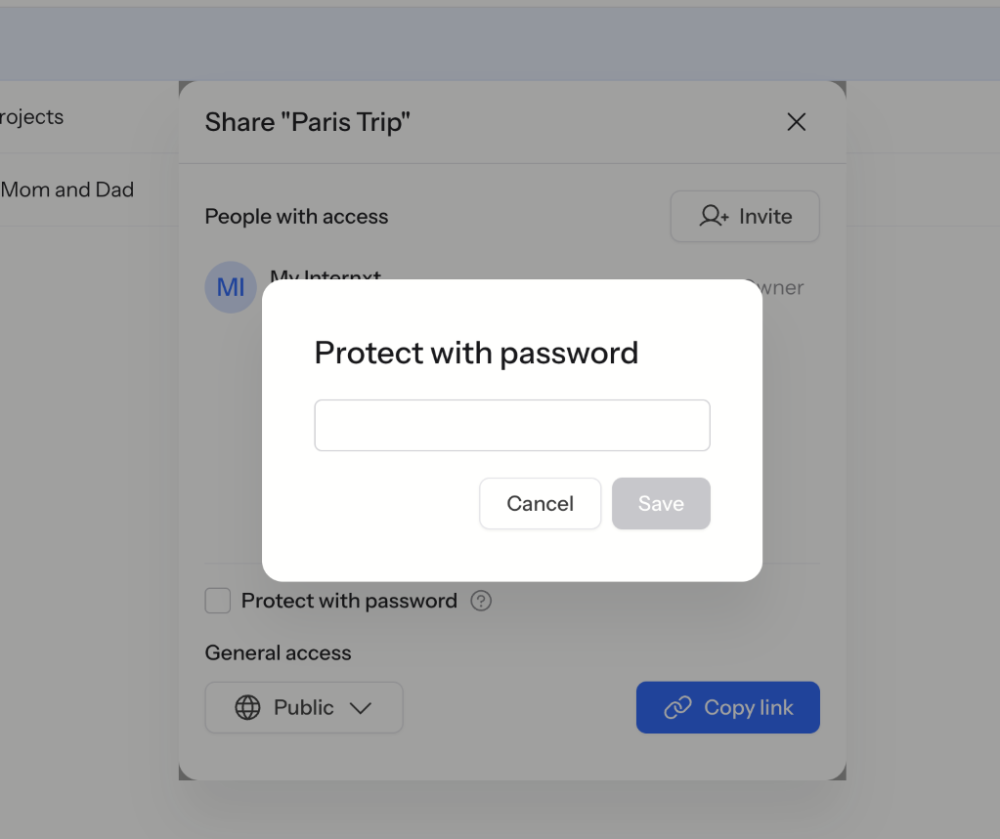The width and height of the screenshot is (1000, 839).
Task: Open the Mom and Dad item in sidebar
Action: tap(67, 189)
